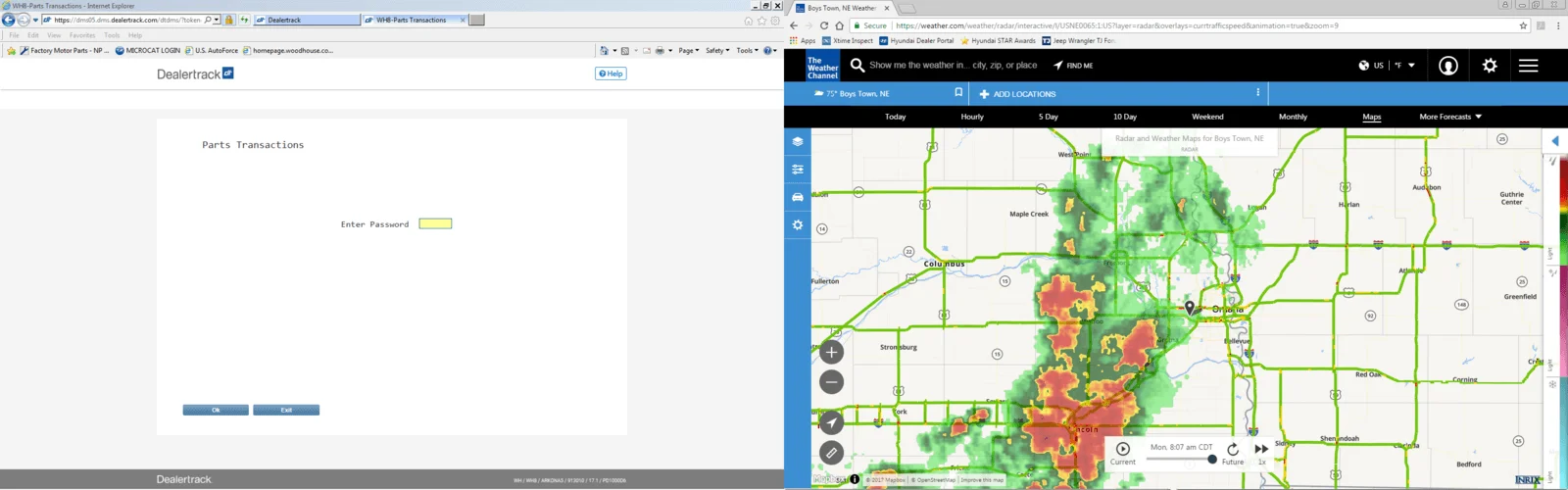
Task: Click ADD LOCATIONS
Action: pyautogui.click(x=1017, y=94)
